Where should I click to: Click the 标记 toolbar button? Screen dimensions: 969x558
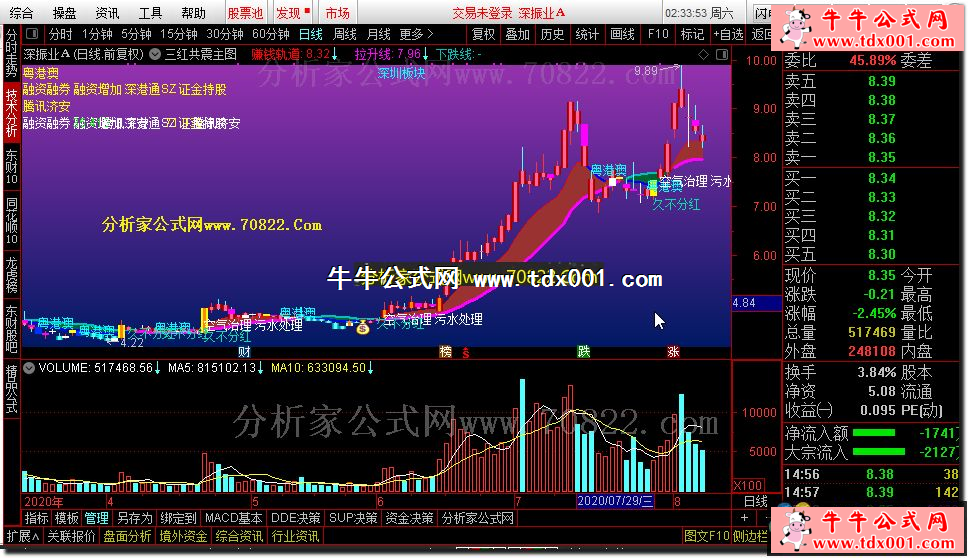[x=692, y=34]
